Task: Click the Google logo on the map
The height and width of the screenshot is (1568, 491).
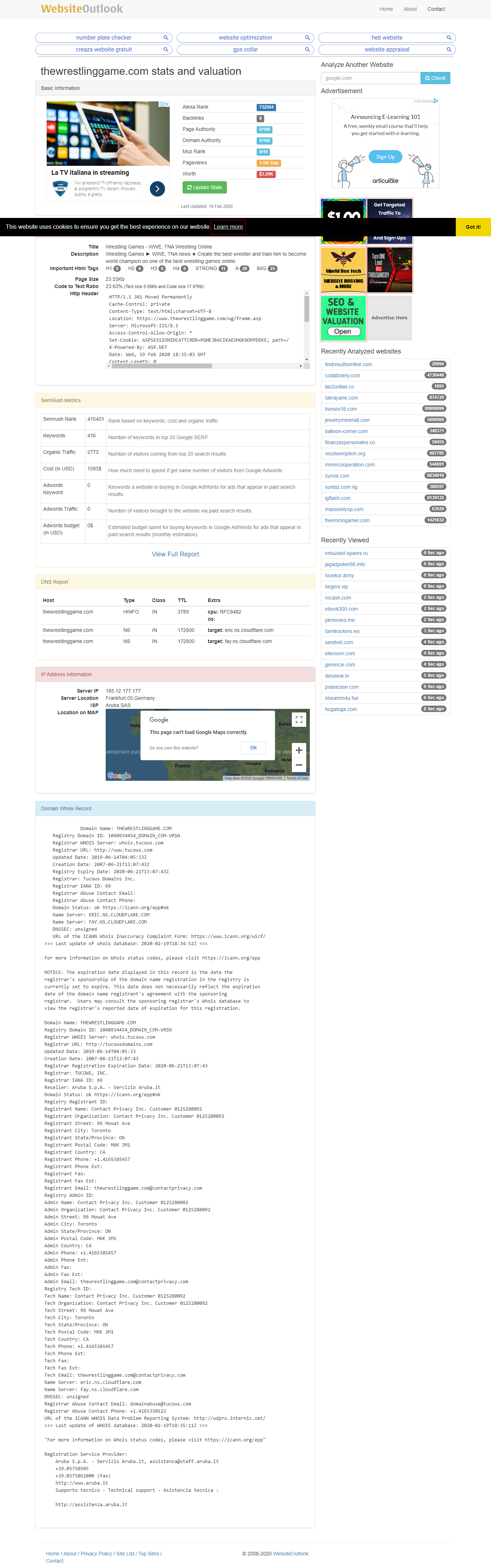Action: [119, 775]
